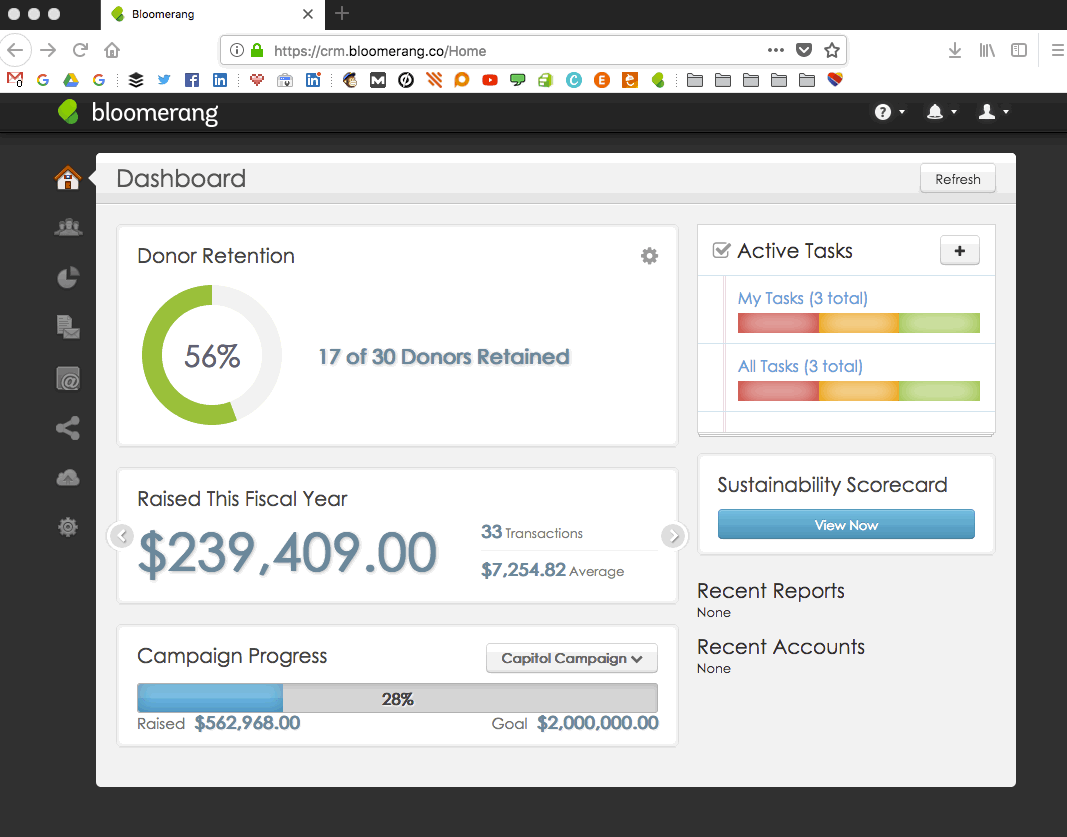1067x837 pixels.
Task: Open Donor Retention widget settings gear
Action: pyautogui.click(x=649, y=256)
